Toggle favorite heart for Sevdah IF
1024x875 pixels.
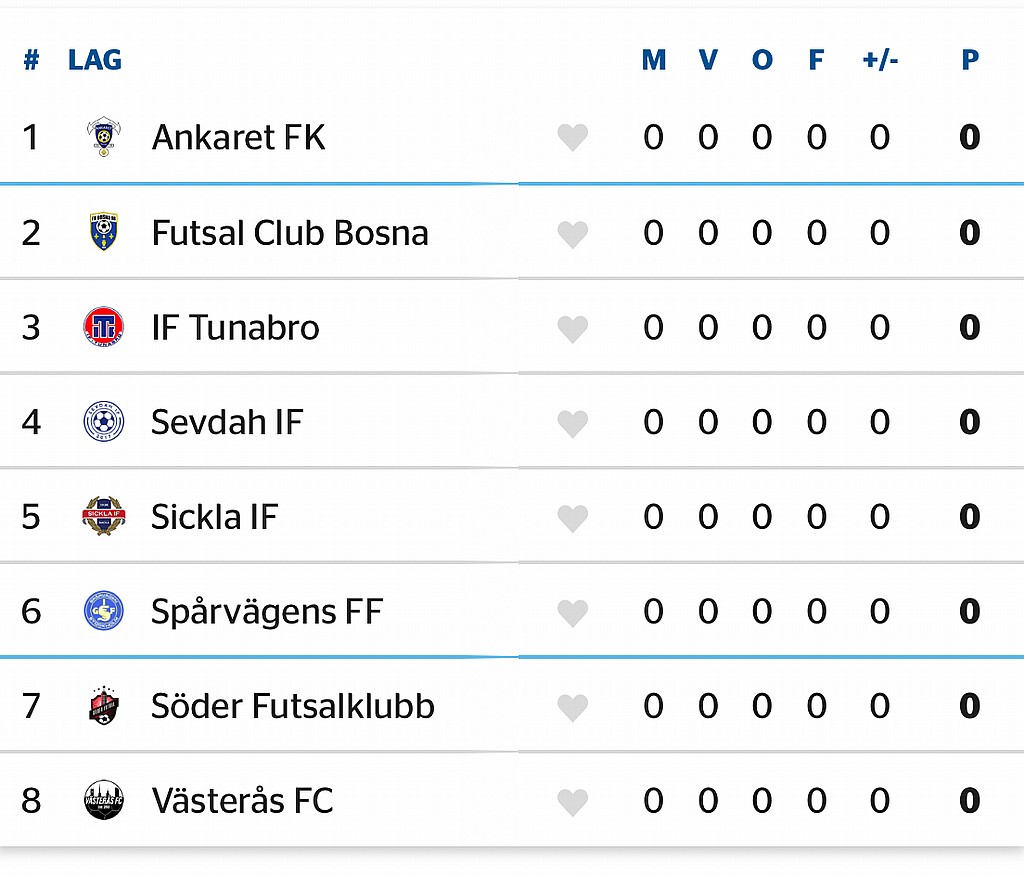(573, 424)
